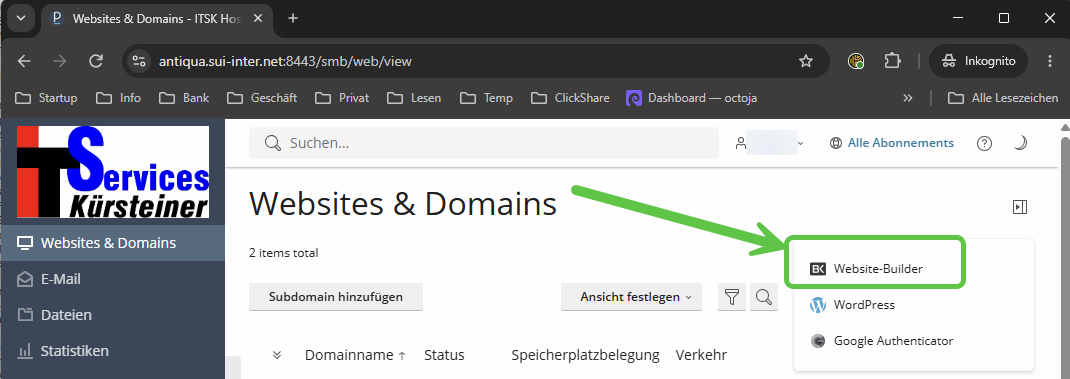This screenshot has width=1070, height=379.
Task: Click the address bar URL
Action: point(285,61)
